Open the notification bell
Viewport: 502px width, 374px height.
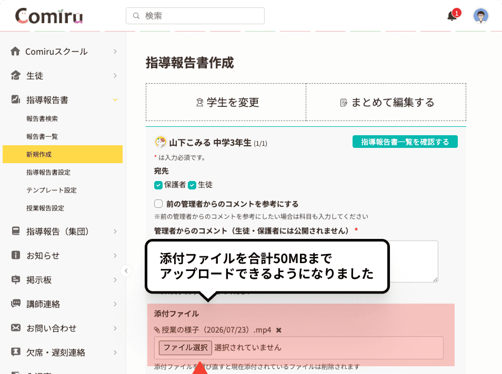tap(452, 16)
